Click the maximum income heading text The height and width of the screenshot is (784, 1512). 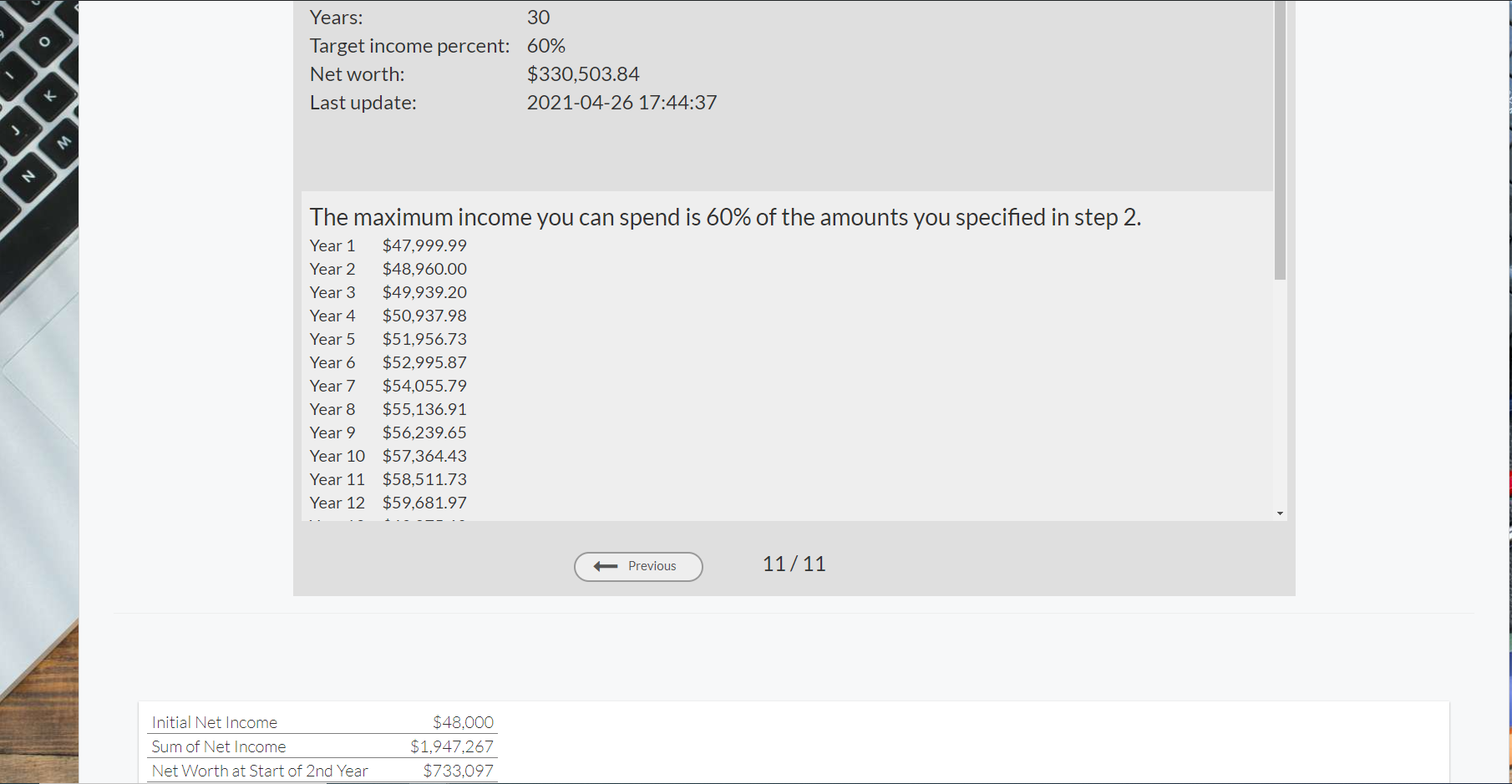724,217
